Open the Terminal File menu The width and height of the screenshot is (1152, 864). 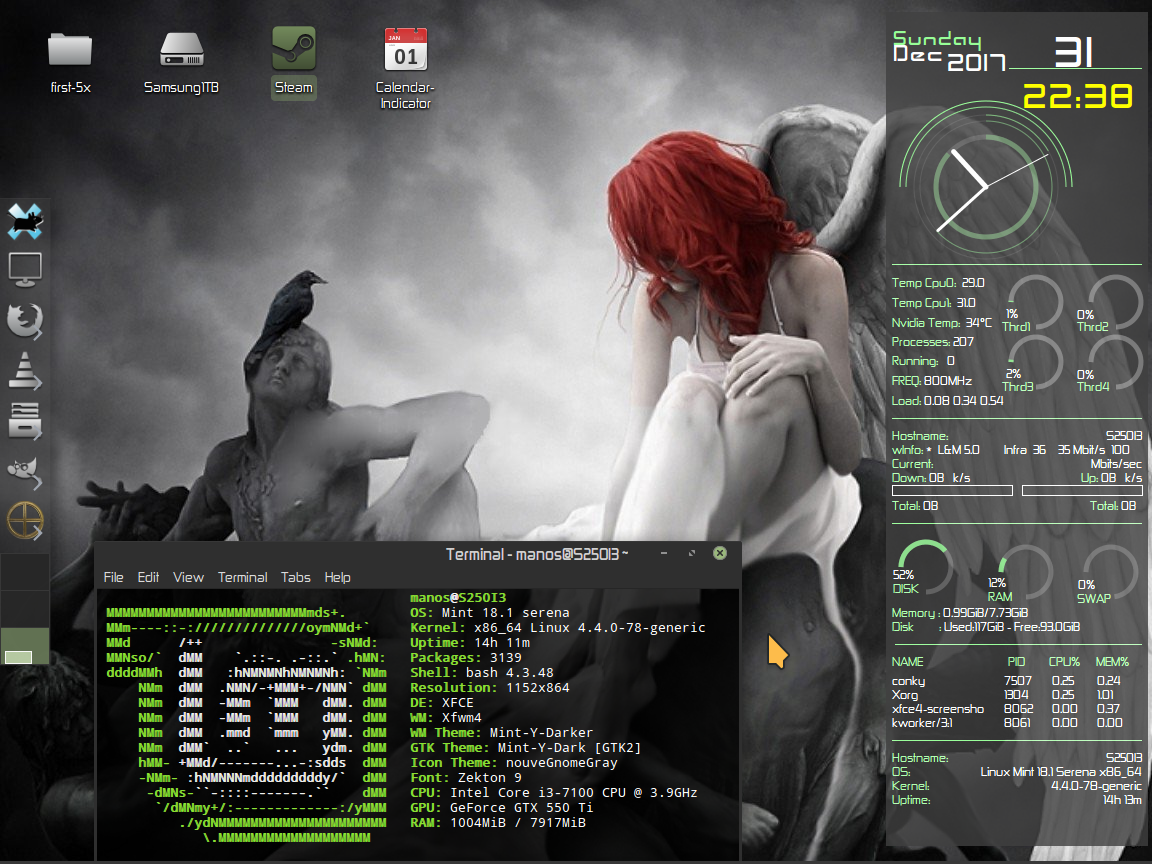pyautogui.click(x=113, y=577)
